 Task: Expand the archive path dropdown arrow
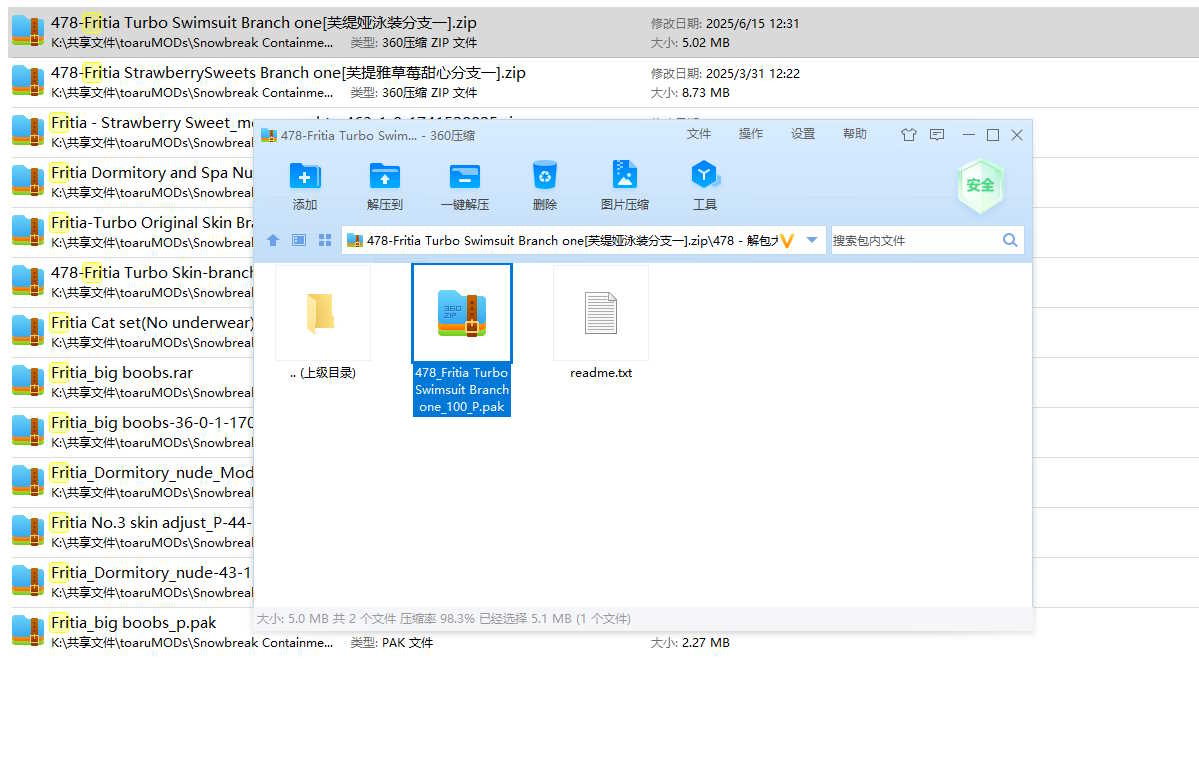812,240
